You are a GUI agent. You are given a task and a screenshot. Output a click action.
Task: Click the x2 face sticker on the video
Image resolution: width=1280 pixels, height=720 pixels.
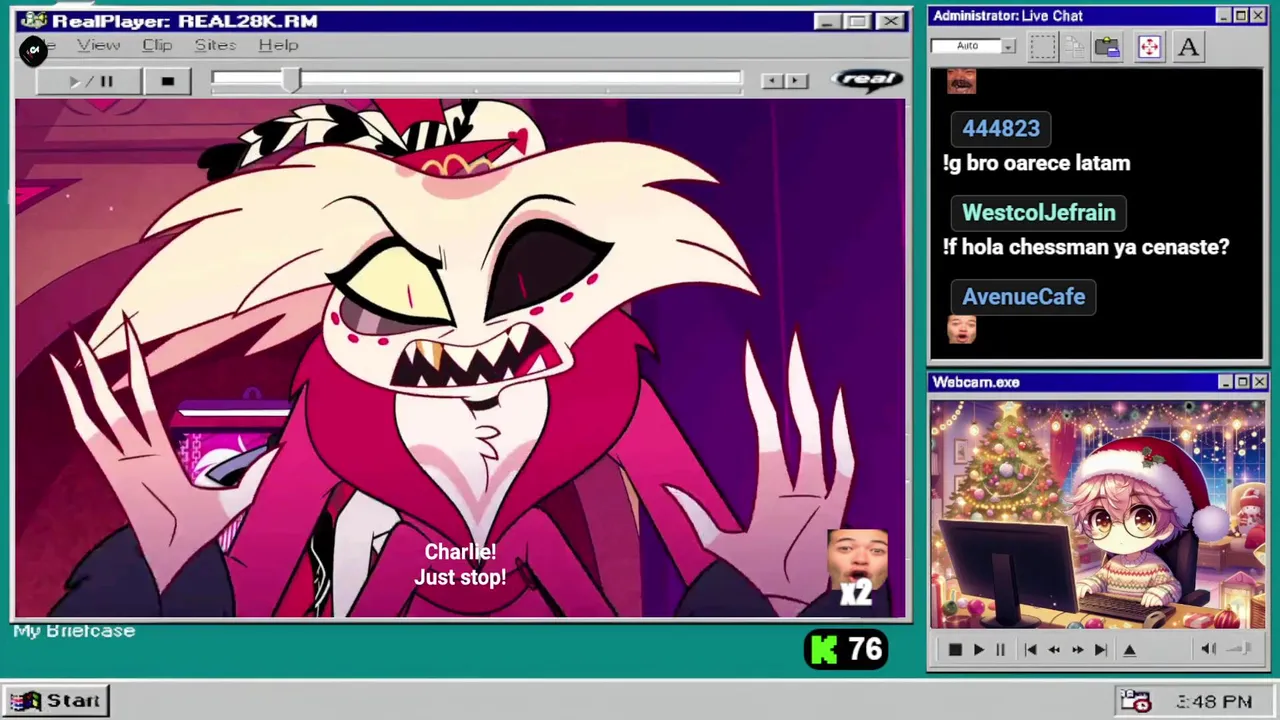point(858,569)
